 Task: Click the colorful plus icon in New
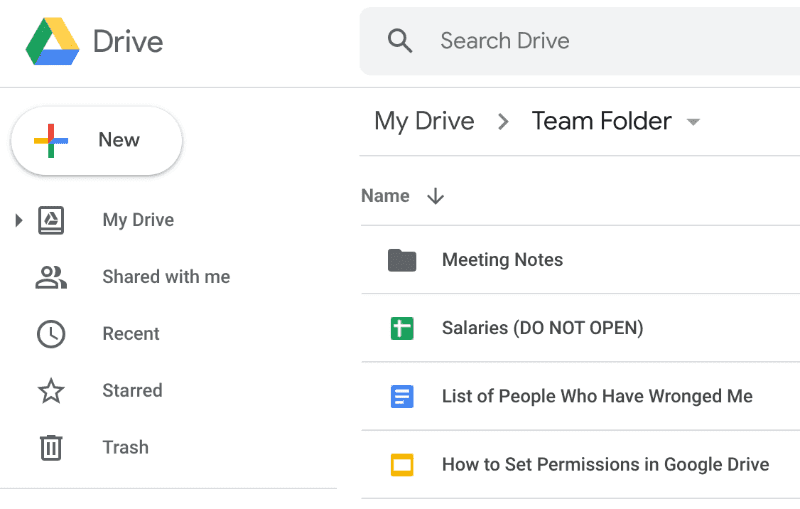coord(51,140)
